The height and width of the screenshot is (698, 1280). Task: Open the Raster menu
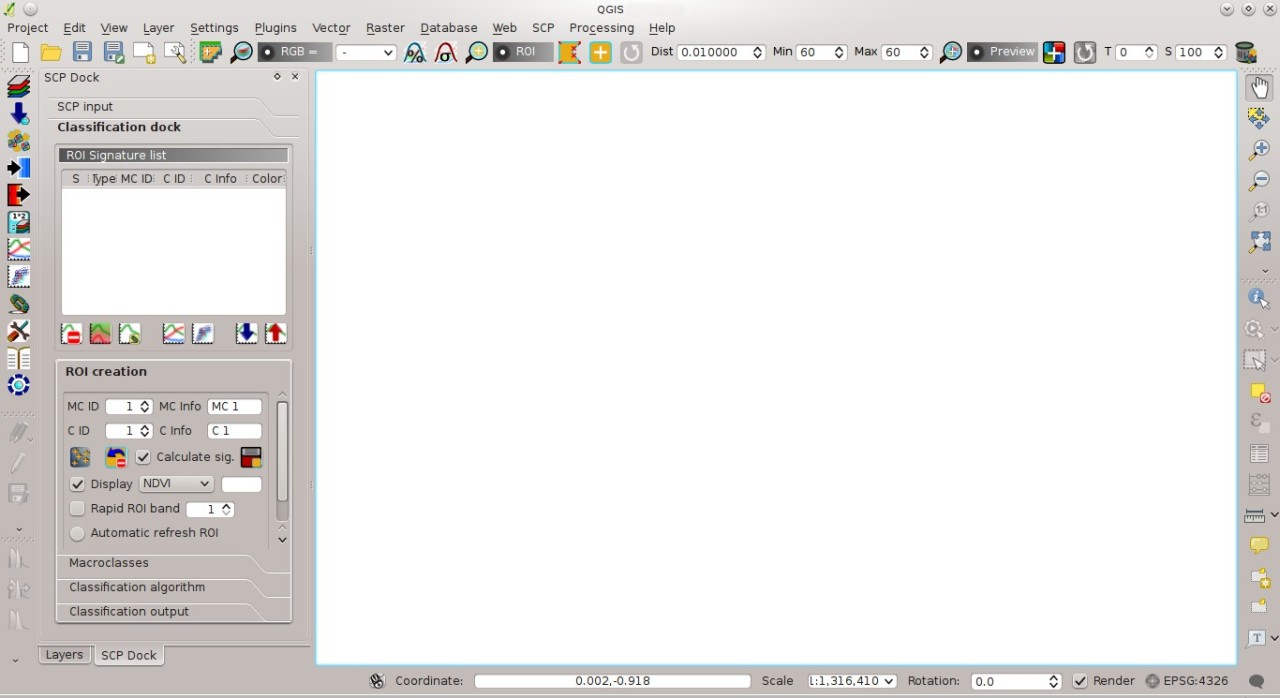tap(385, 28)
